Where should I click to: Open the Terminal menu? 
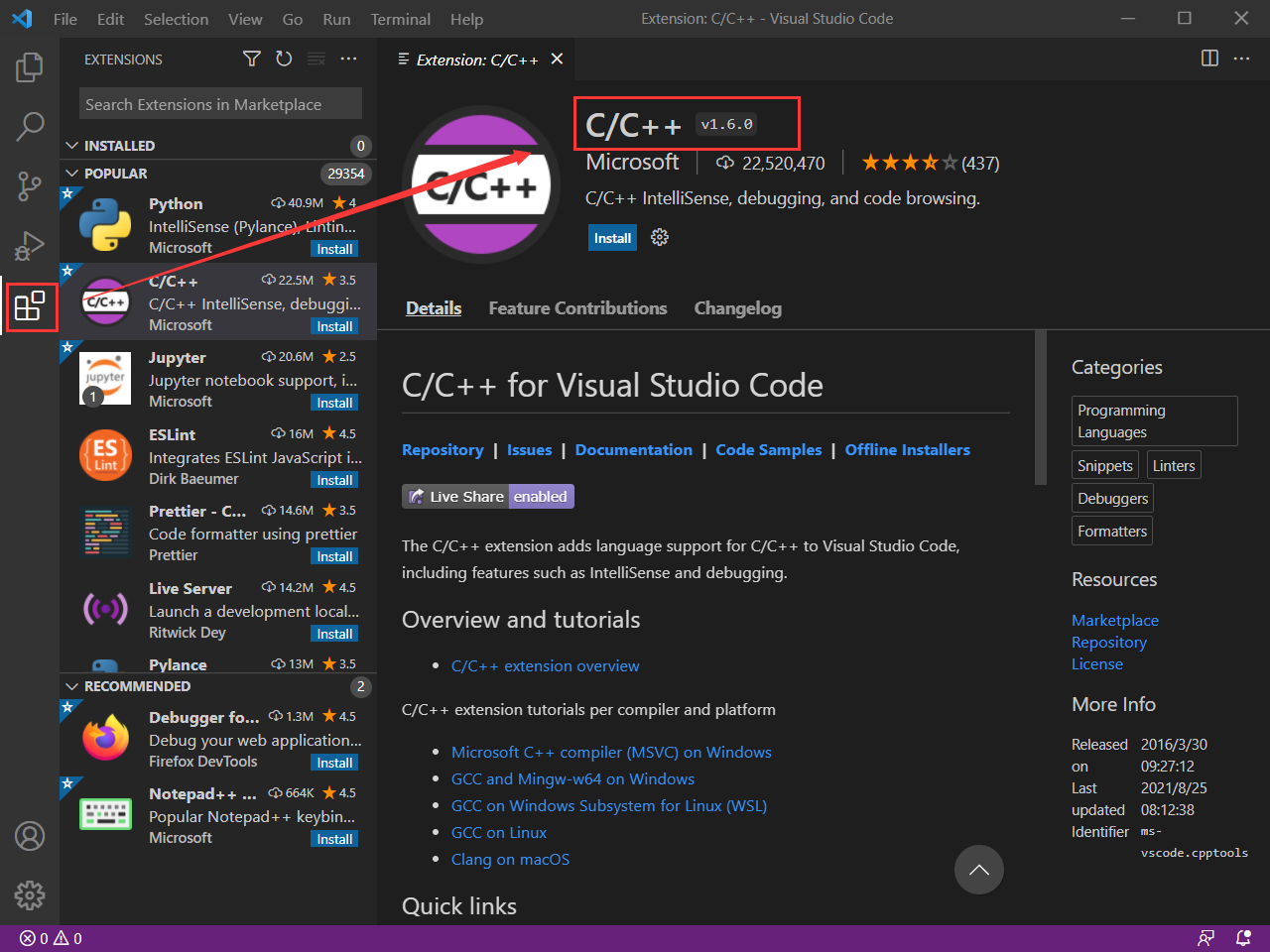point(401,19)
